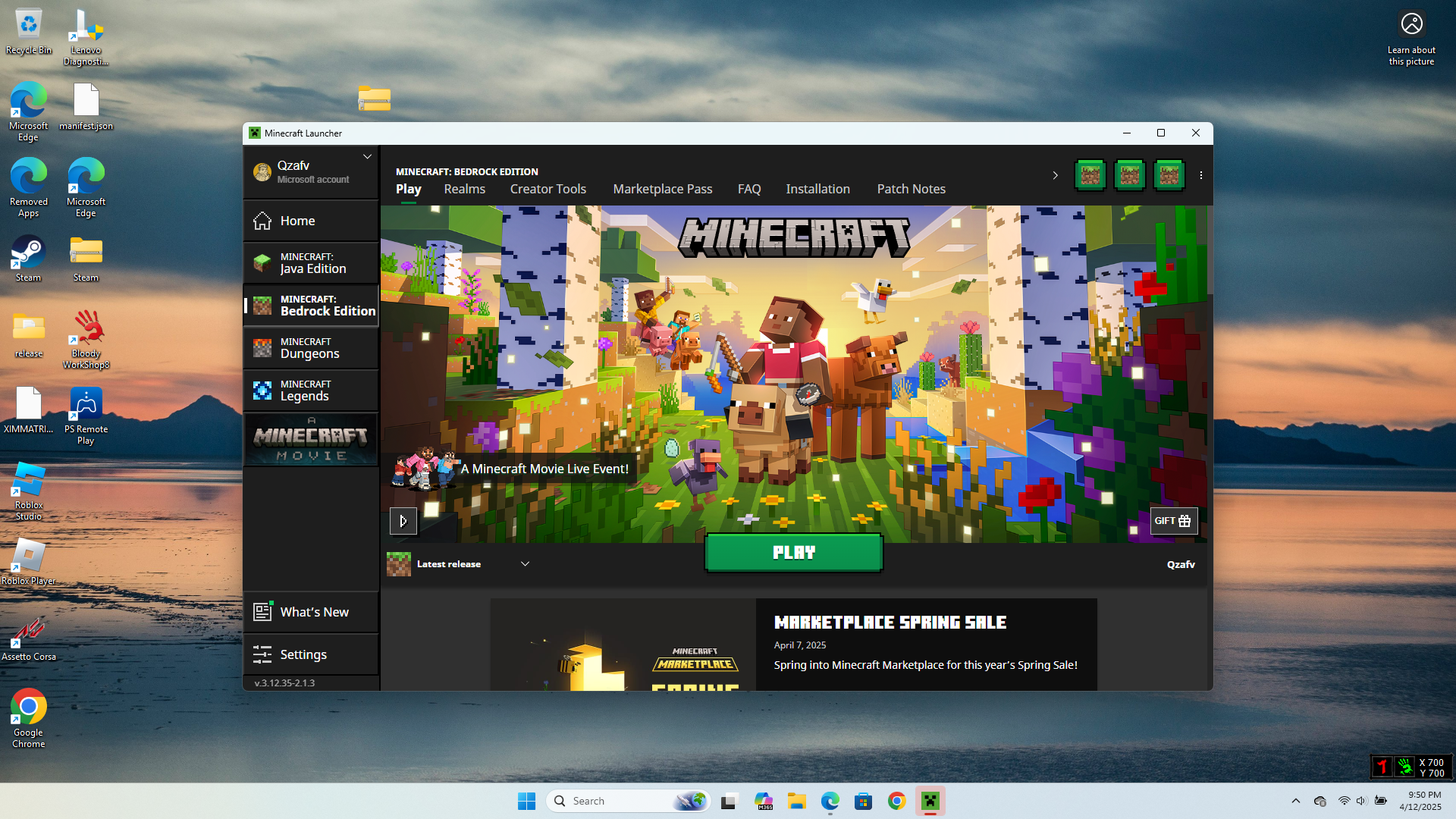Open Wi-Fi network tray icon

[1344, 801]
